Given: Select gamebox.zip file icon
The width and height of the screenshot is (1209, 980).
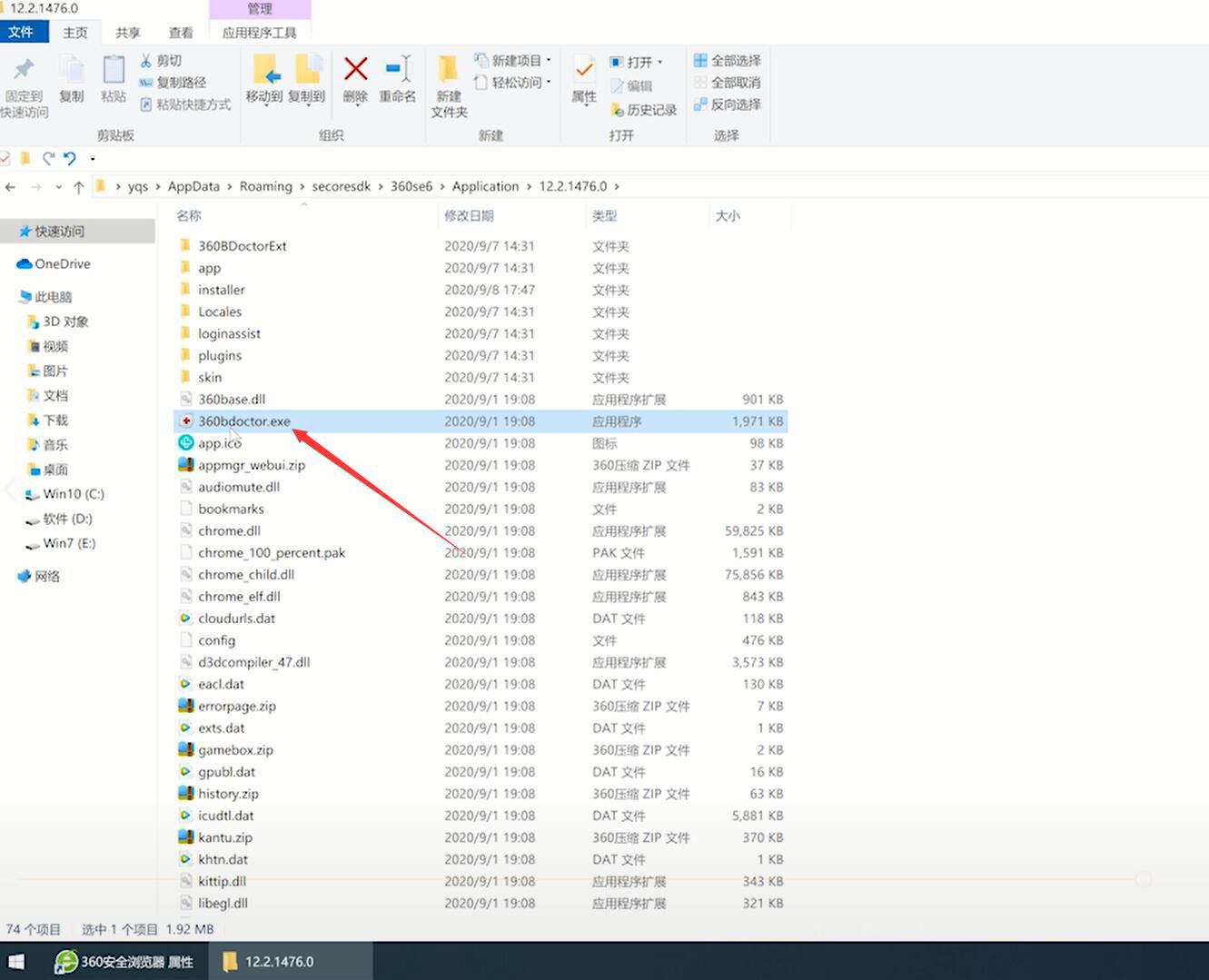Looking at the screenshot, I should click(x=185, y=750).
